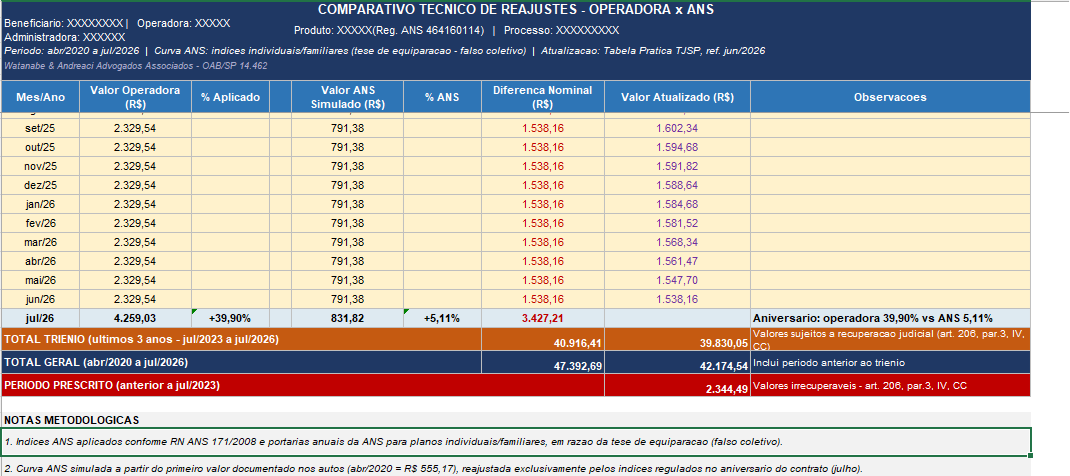Select updated value '1.538,16' in jun/26 row
The image size is (1070, 476).
(677, 299)
